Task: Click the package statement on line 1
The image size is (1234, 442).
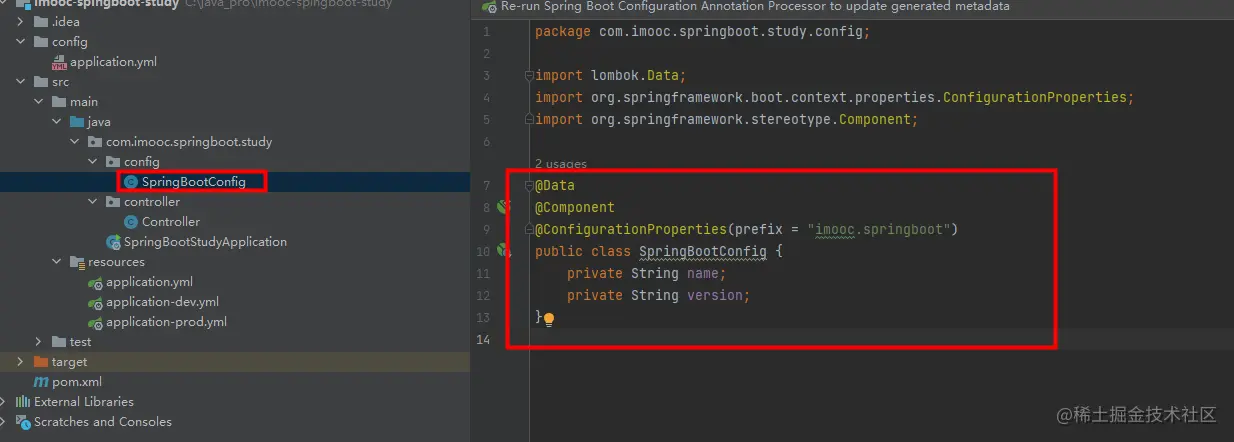Action: 703,32
